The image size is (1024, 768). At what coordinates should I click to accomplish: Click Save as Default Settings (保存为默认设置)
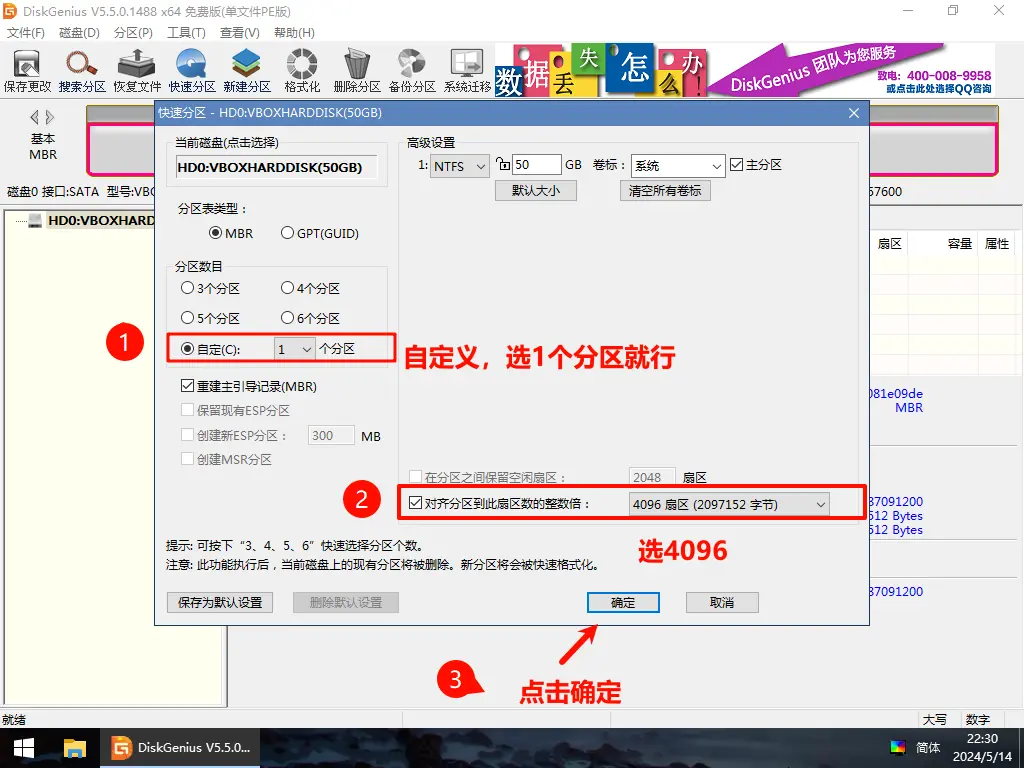pyautogui.click(x=220, y=602)
